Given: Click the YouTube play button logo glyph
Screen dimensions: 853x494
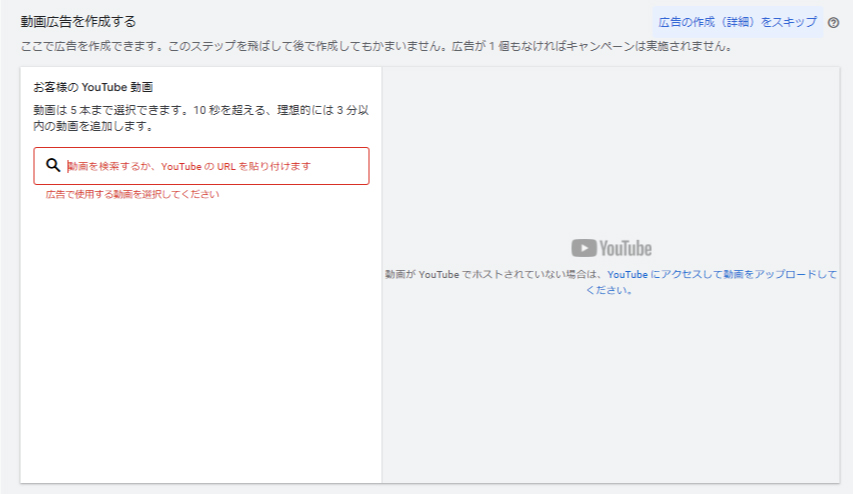Looking at the screenshot, I should coord(584,248).
